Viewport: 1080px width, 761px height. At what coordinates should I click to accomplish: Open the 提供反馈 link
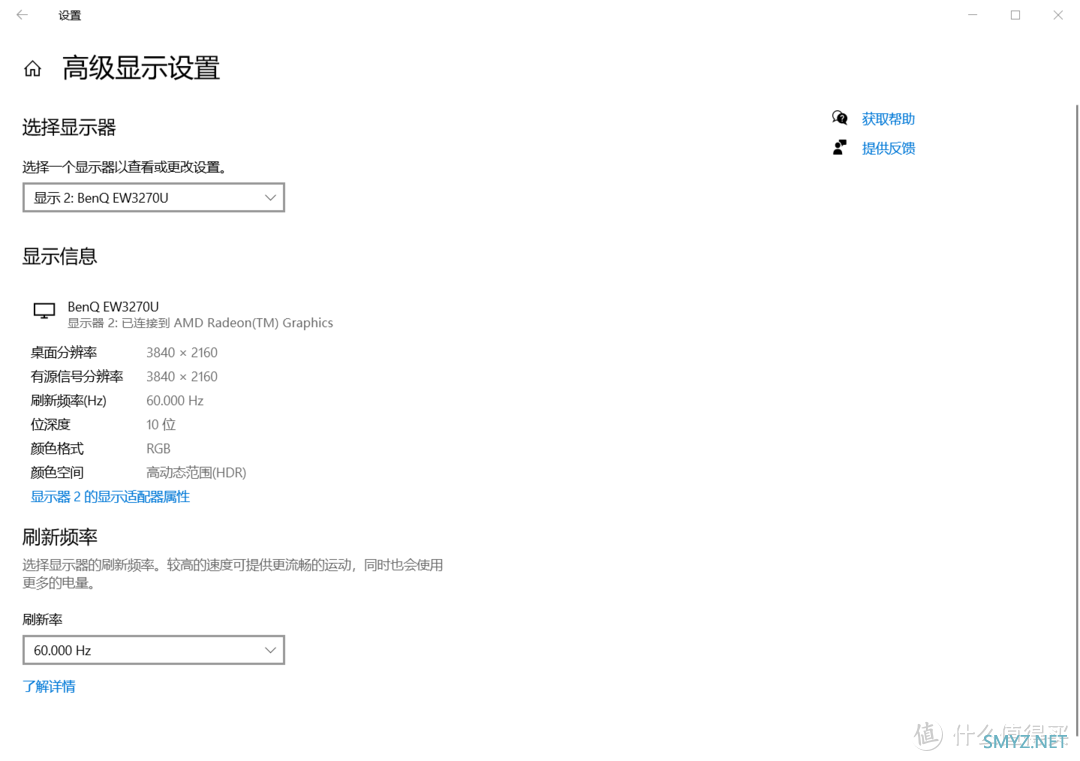[888, 148]
